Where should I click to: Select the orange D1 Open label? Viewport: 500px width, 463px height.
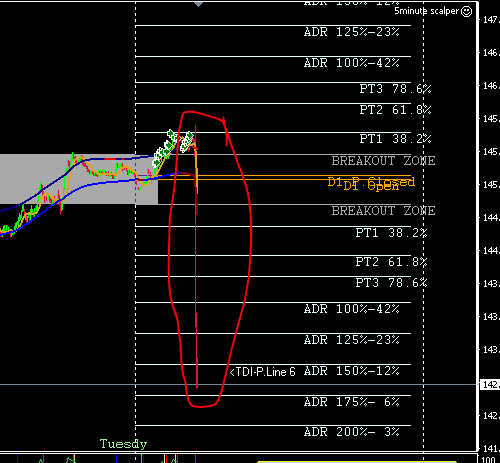371,186
